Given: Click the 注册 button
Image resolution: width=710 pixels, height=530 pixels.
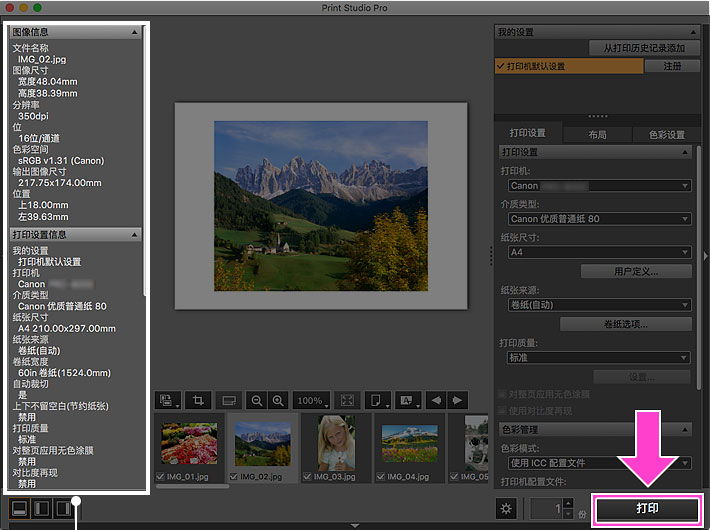Looking at the screenshot, I should click(x=672, y=66).
